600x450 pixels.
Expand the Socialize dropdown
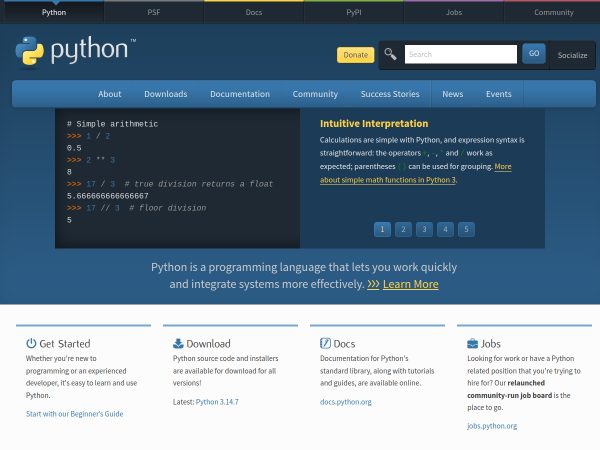coord(572,55)
